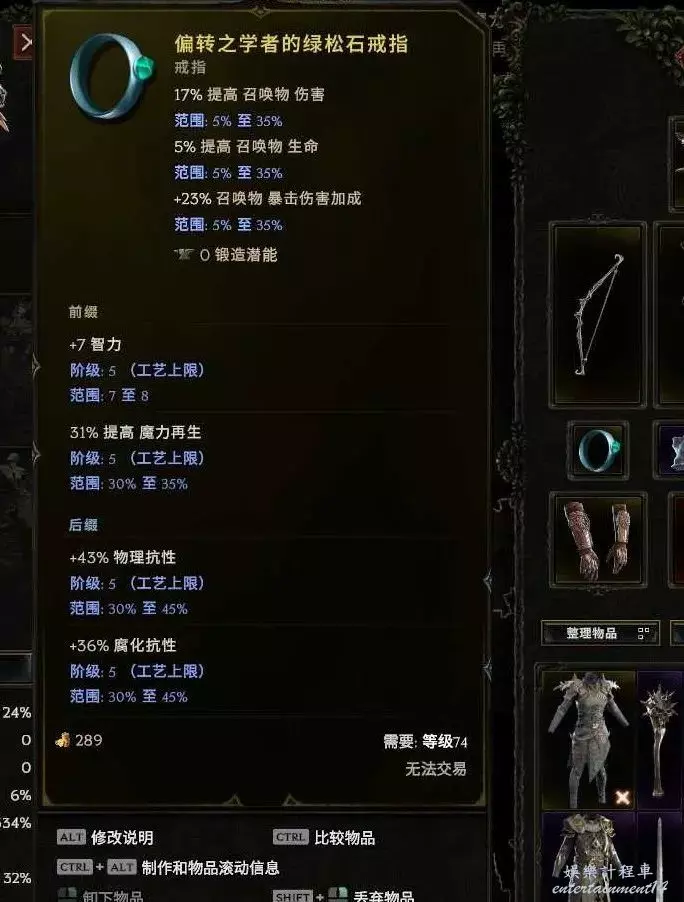This screenshot has height=902, width=684.
Task: Click the red chevron arrow at top left
Action: (24, 42)
